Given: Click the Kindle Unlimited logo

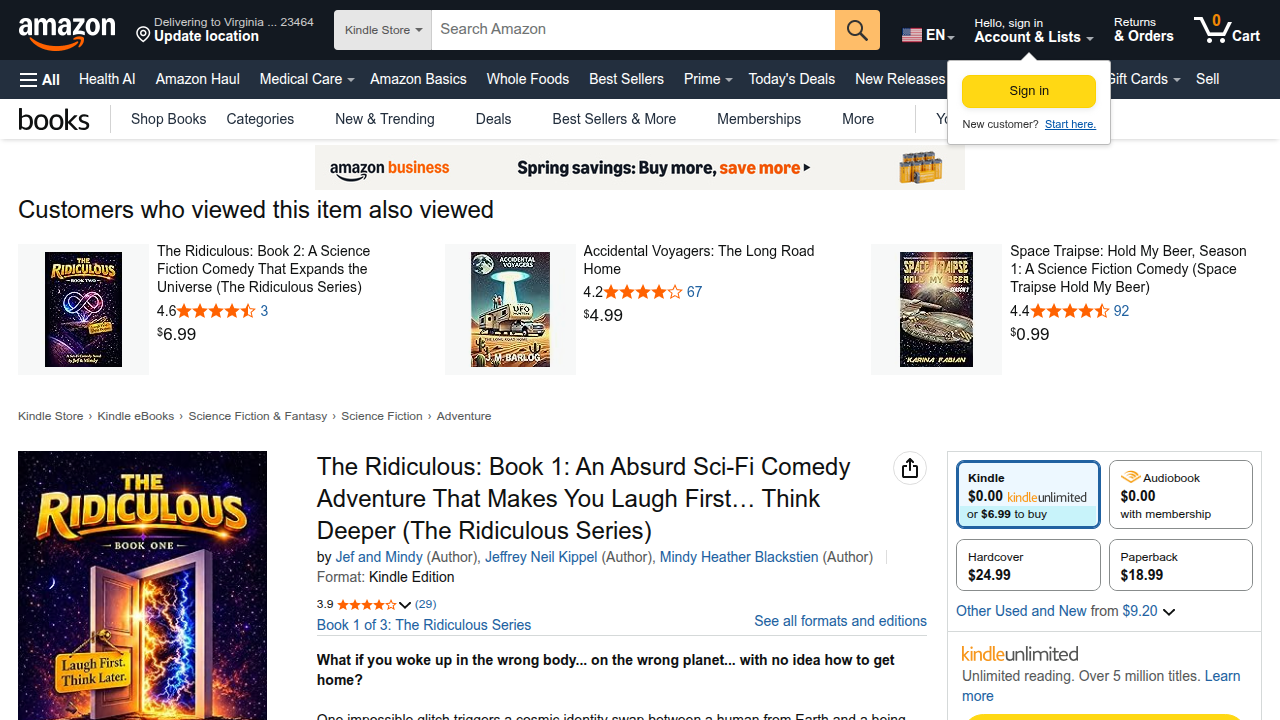Looking at the screenshot, I should tap(1020, 654).
